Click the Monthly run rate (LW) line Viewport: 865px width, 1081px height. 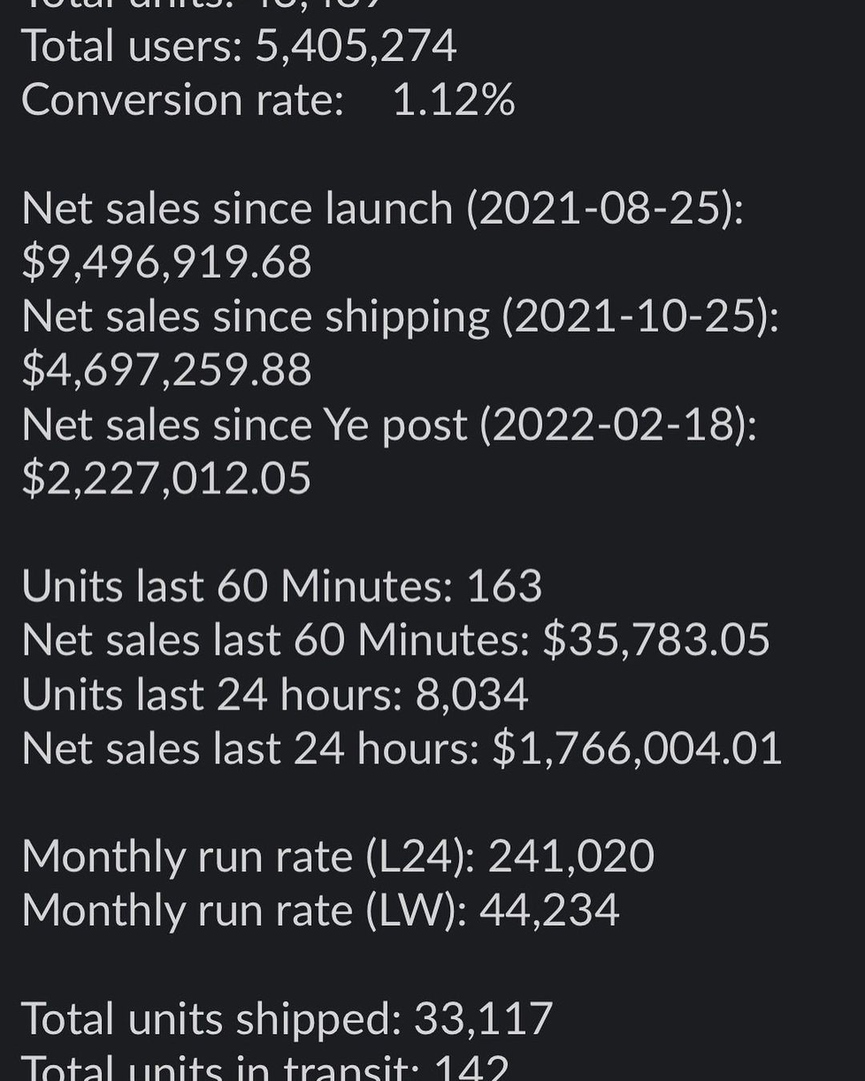pyautogui.click(x=320, y=910)
